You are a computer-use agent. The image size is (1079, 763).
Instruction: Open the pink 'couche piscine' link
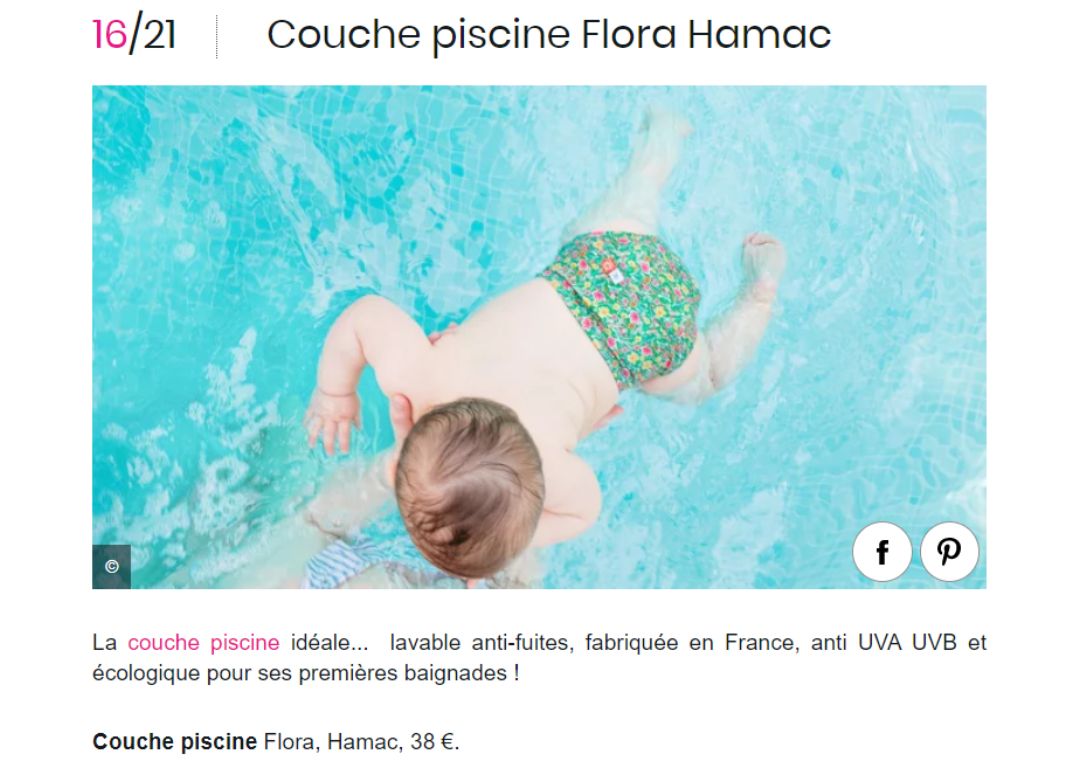(x=204, y=643)
